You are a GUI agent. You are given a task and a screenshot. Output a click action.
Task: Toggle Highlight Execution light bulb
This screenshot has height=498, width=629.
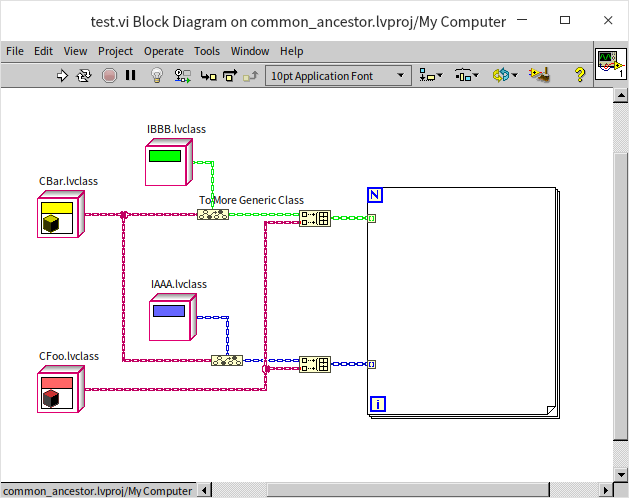tap(157, 75)
